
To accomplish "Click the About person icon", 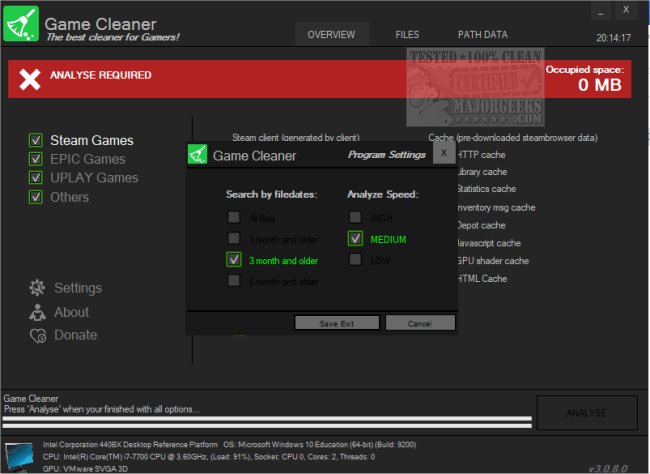I will coord(37,312).
